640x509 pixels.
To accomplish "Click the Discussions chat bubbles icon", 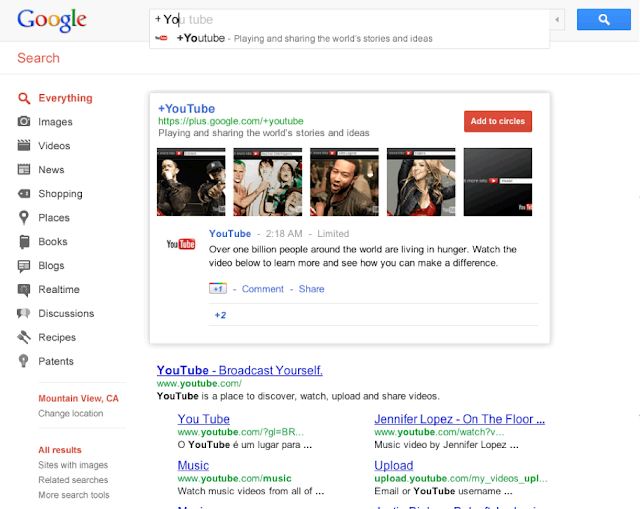I will [x=24, y=313].
